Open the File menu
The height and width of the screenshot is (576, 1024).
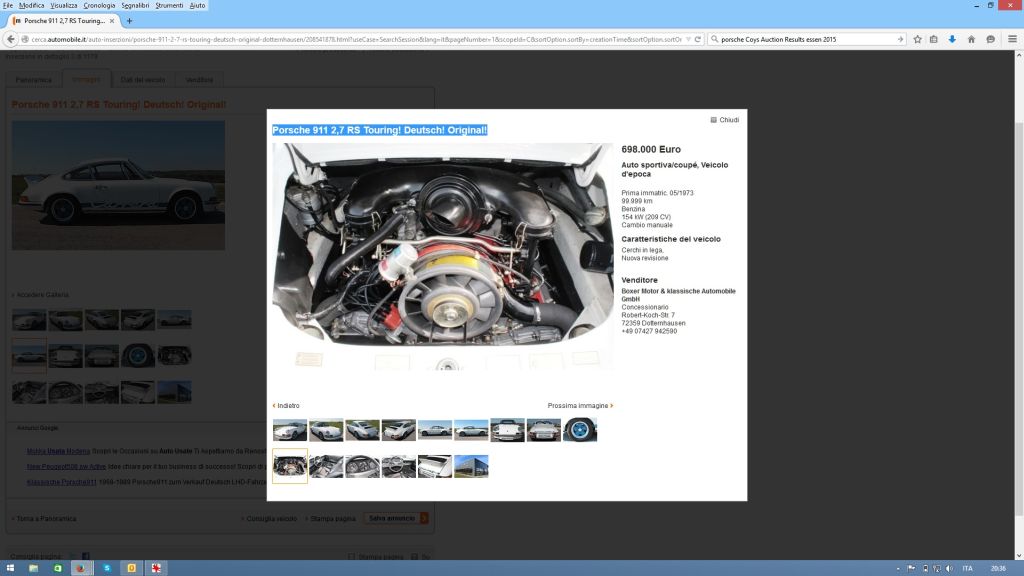tap(8, 5)
